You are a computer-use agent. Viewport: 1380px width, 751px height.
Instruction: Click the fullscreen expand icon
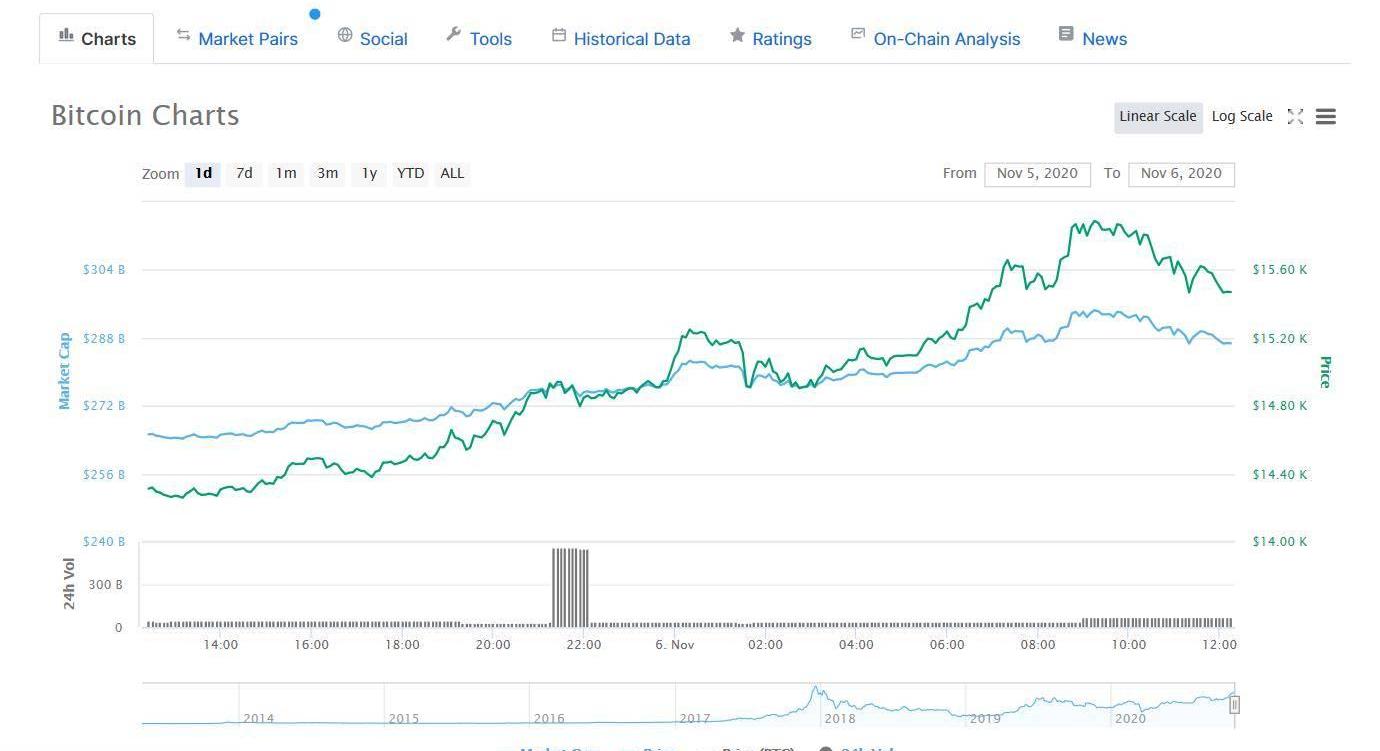coord(1295,117)
